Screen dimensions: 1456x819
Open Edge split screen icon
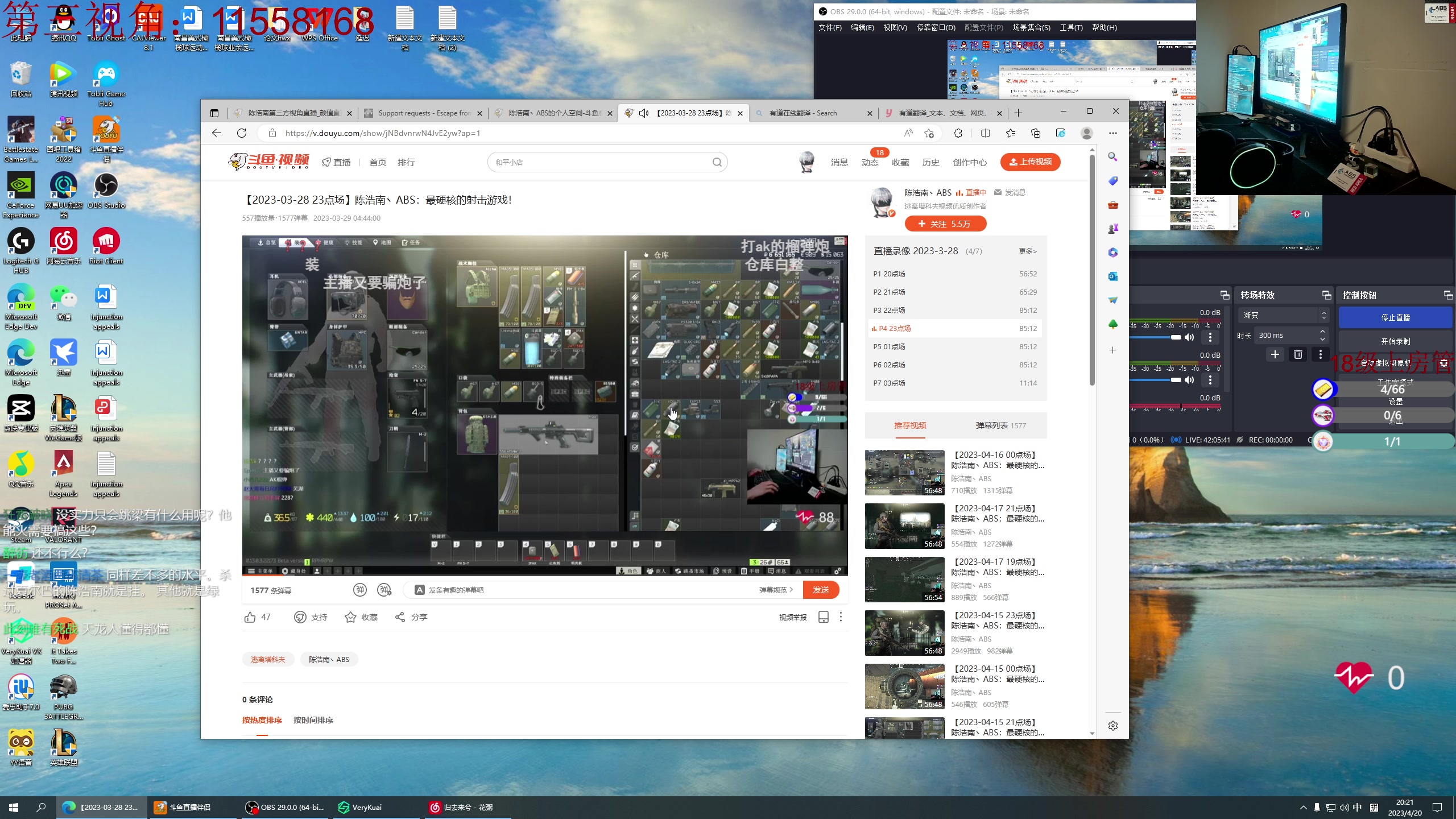pyautogui.click(x=986, y=133)
